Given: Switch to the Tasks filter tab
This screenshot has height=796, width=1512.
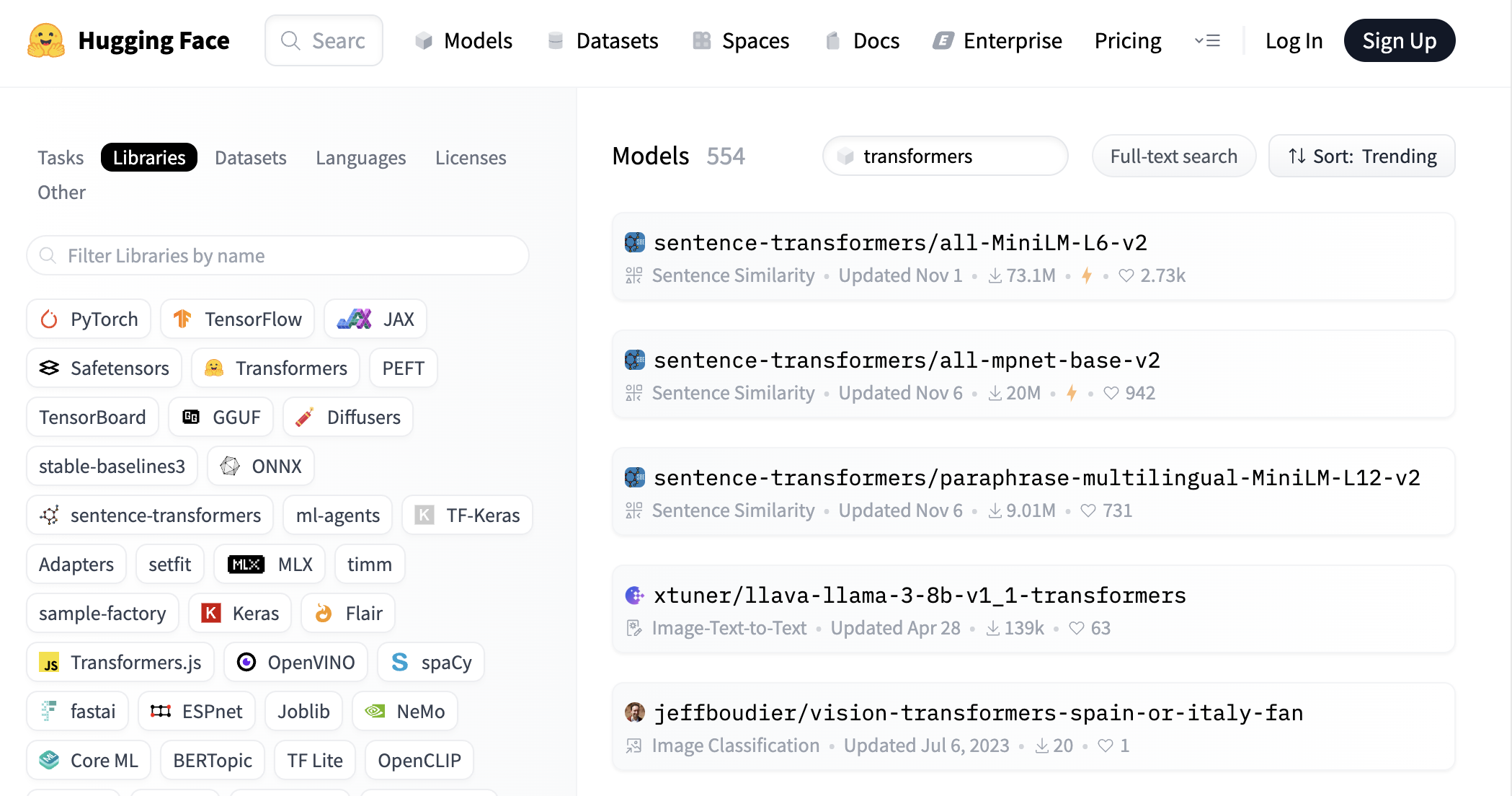Looking at the screenshot, I should coord(61,158).
